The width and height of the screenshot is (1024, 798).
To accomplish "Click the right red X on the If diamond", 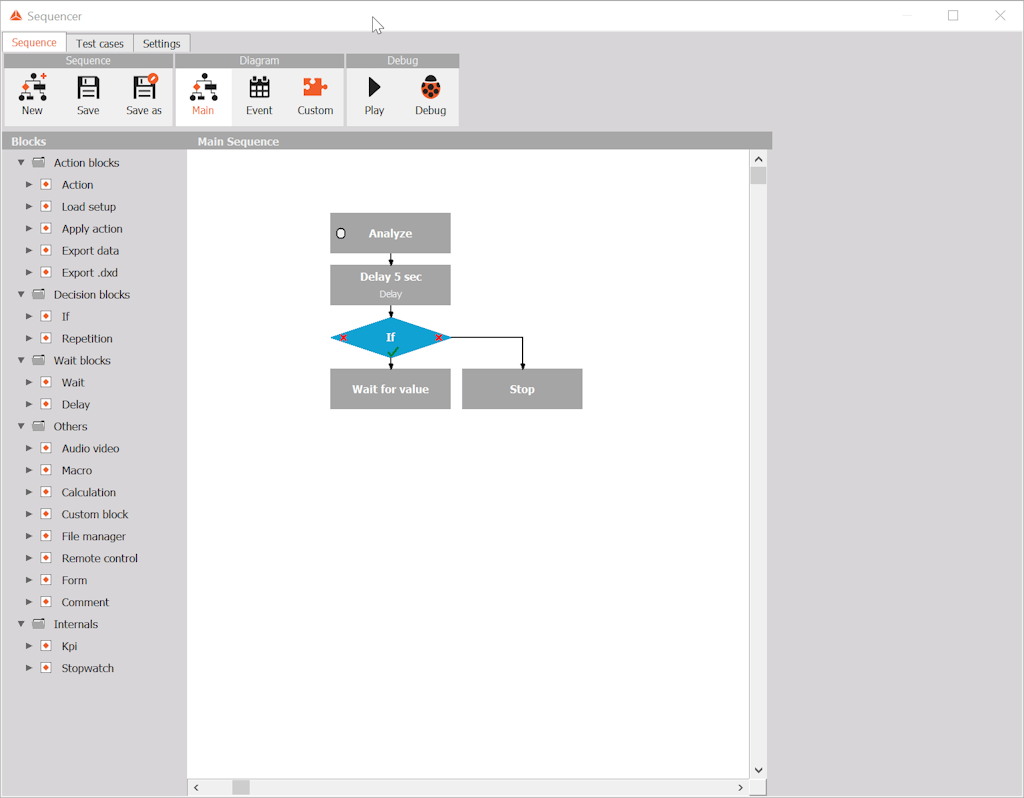I will click(438, 338).
